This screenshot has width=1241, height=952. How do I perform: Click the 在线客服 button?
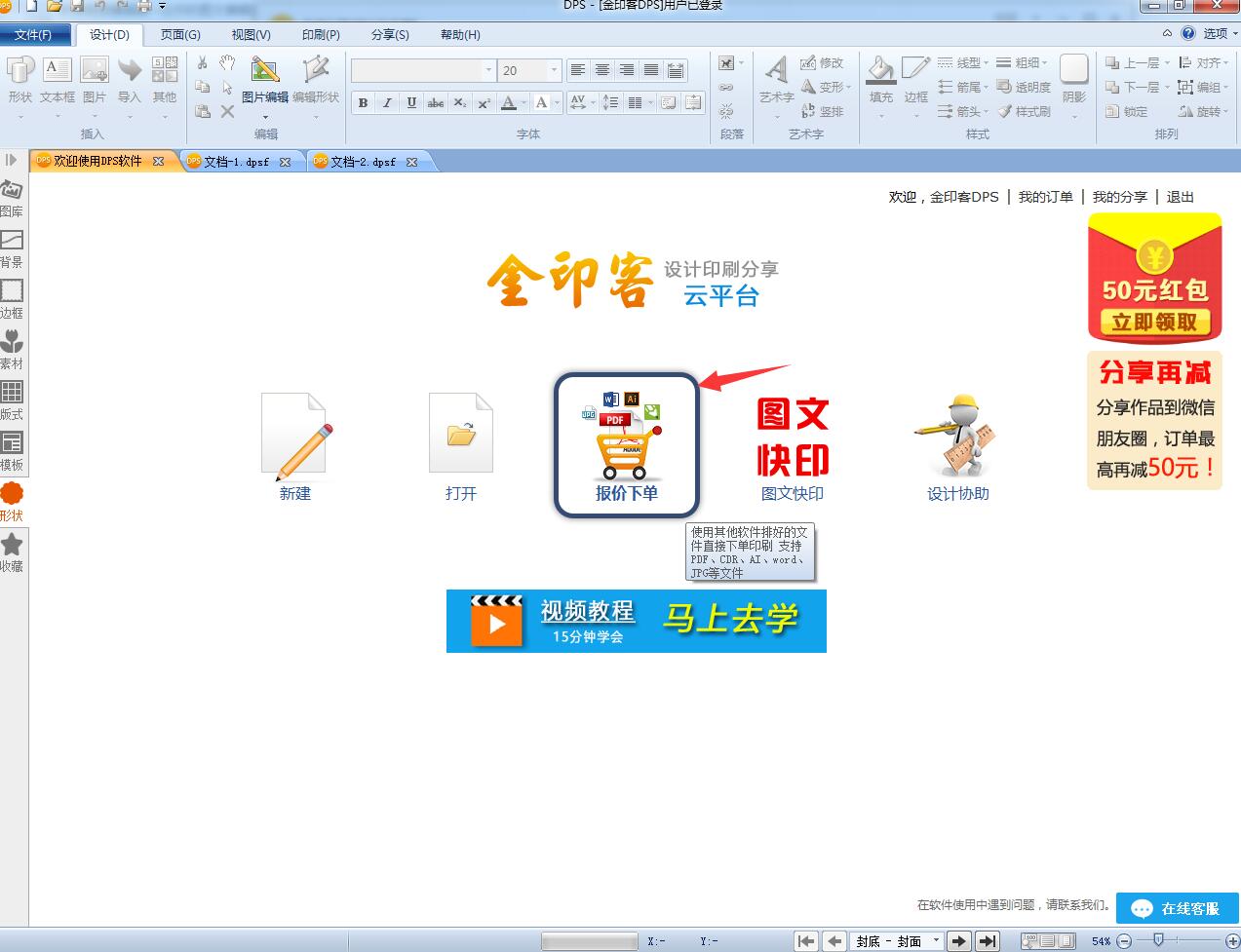pyautogui.click(x=1178, y=908)
